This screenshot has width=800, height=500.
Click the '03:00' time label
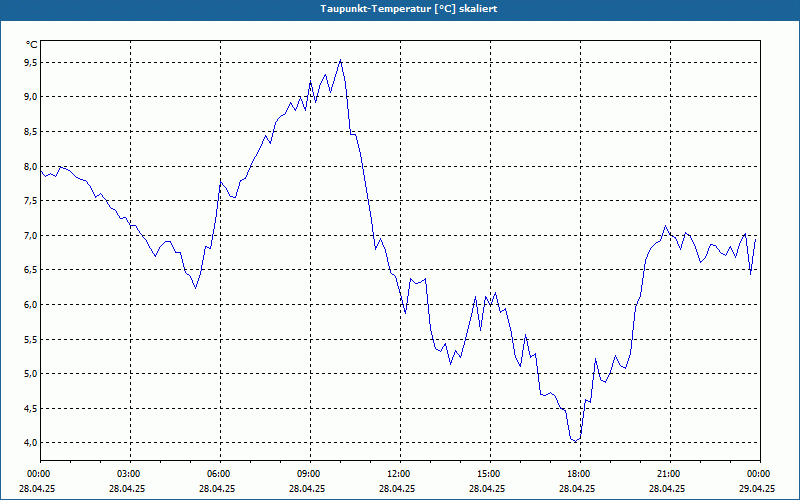point(131,474)
